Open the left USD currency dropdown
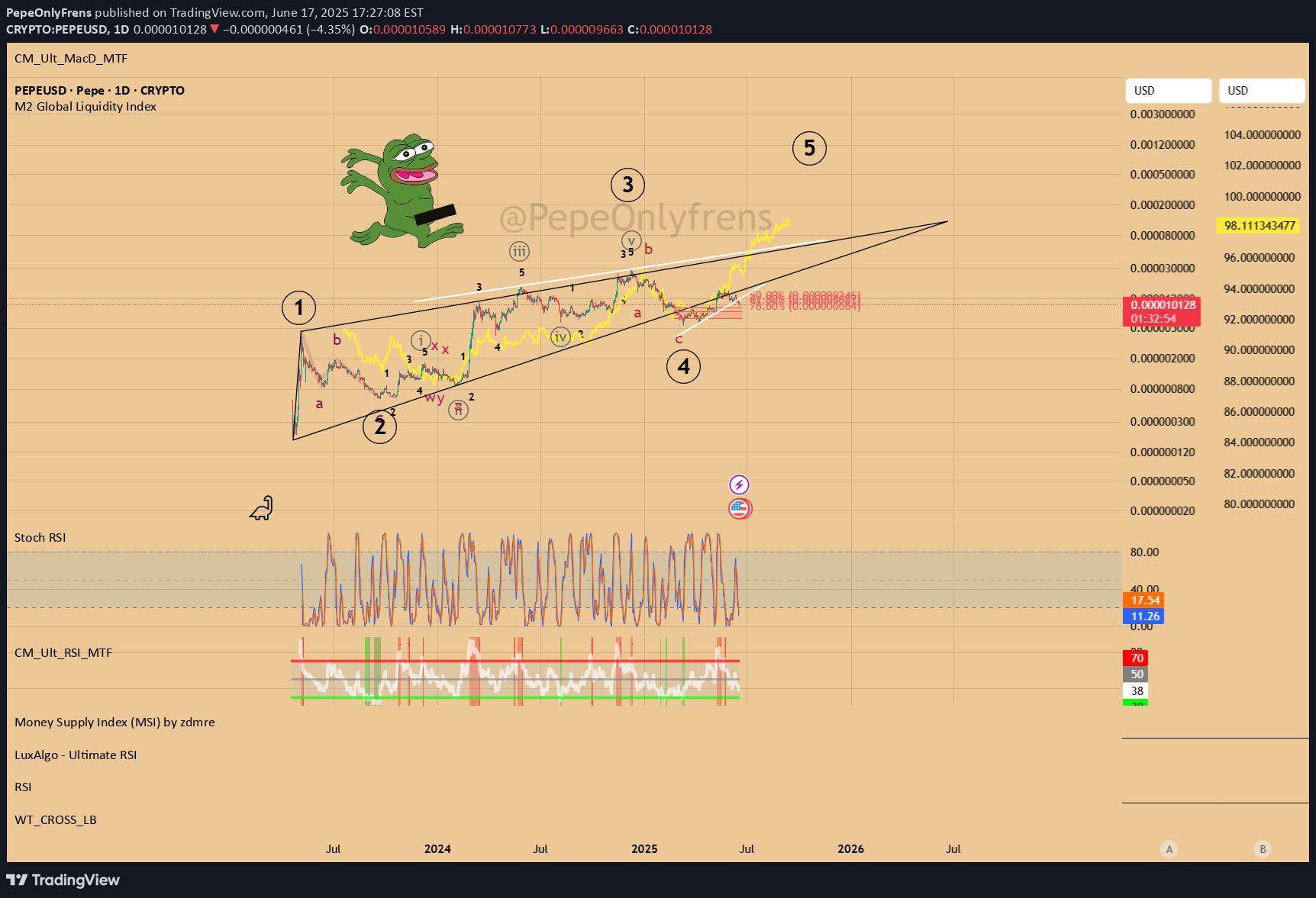 pos(1168,91)
